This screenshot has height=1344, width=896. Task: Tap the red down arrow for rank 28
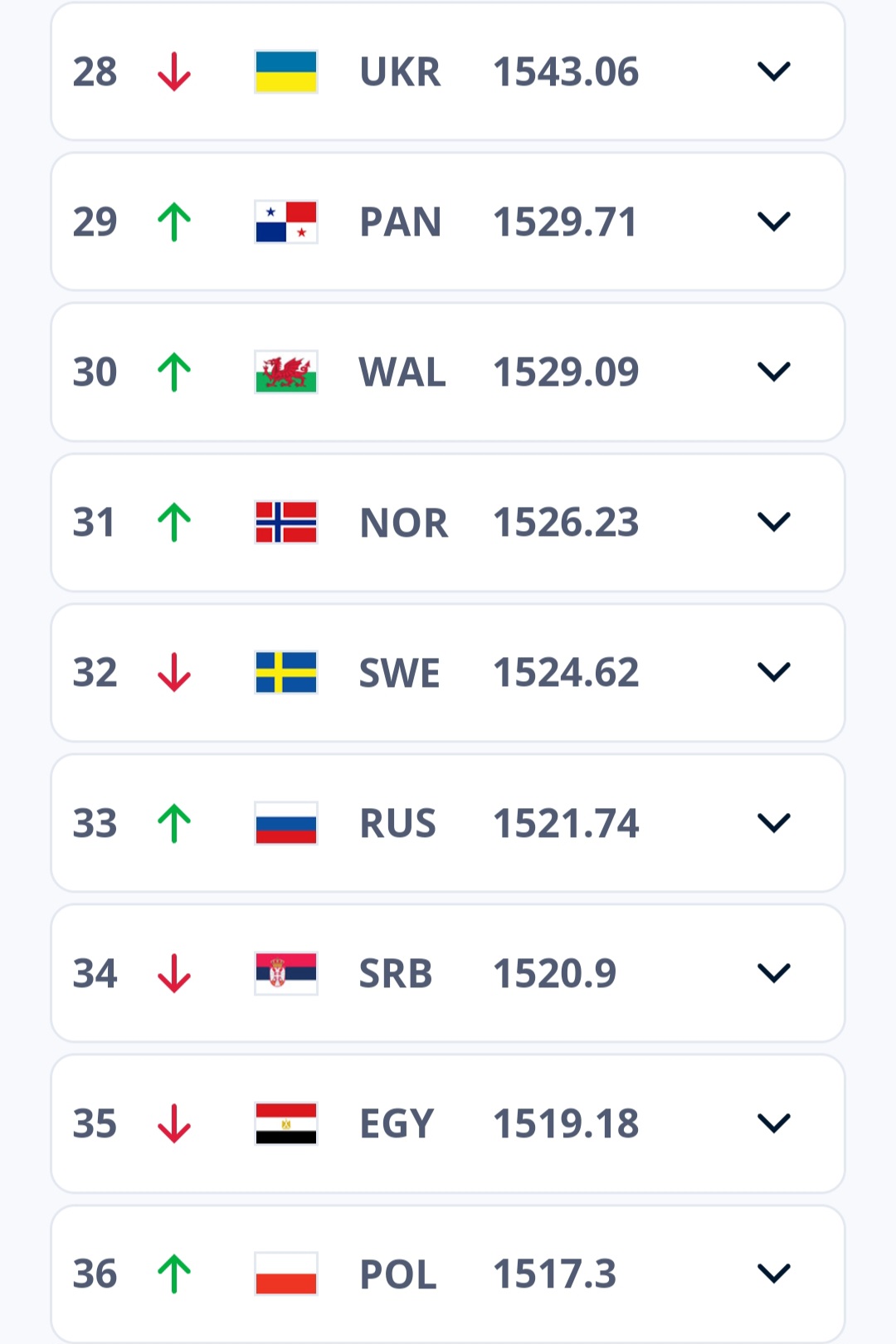pos(174,71)
